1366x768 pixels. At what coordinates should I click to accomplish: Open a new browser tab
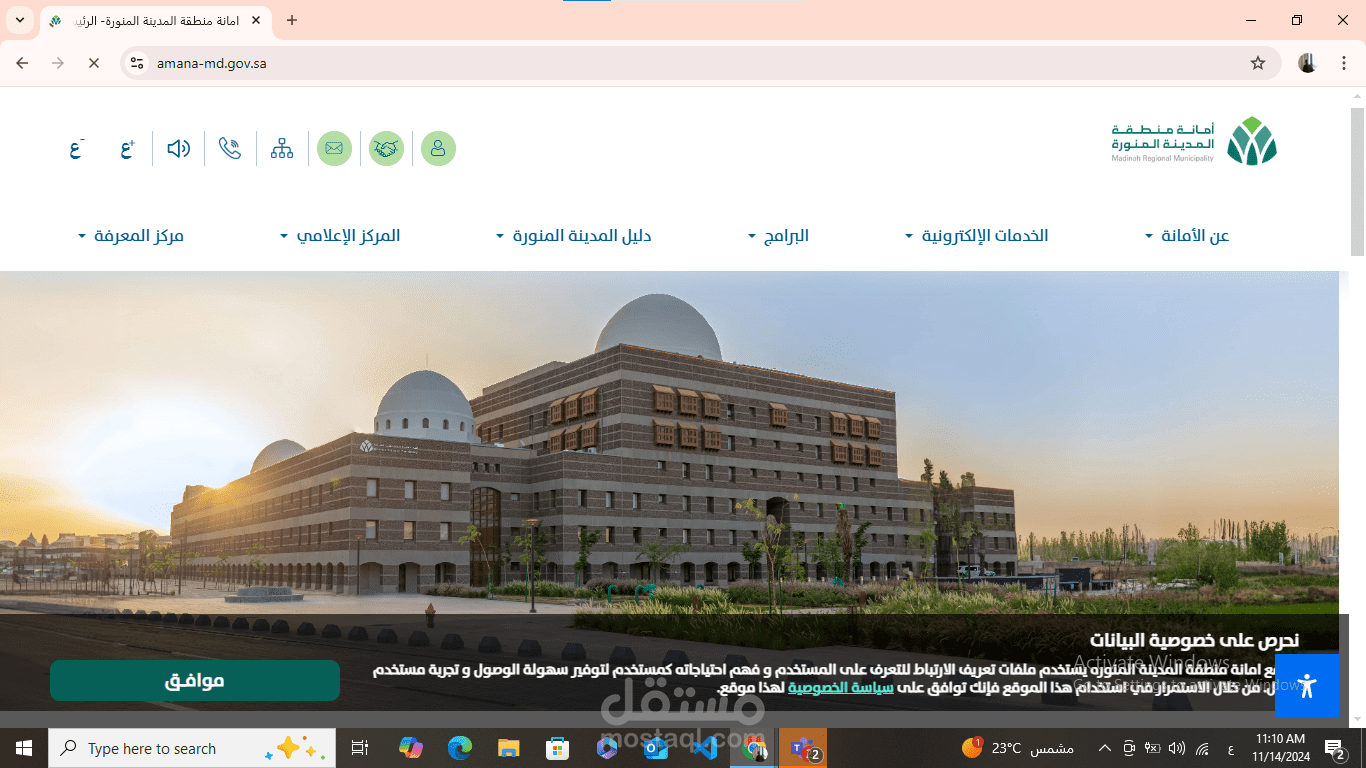[x=292, y=20]
